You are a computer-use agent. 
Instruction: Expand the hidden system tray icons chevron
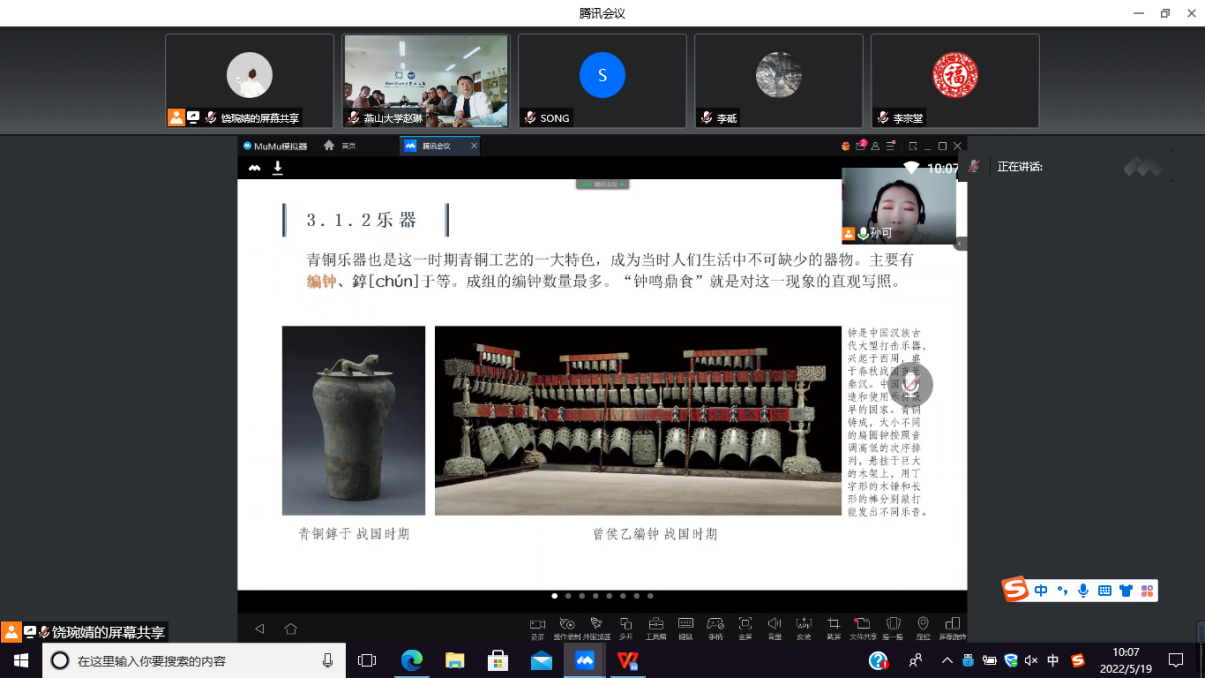point(947,661)
